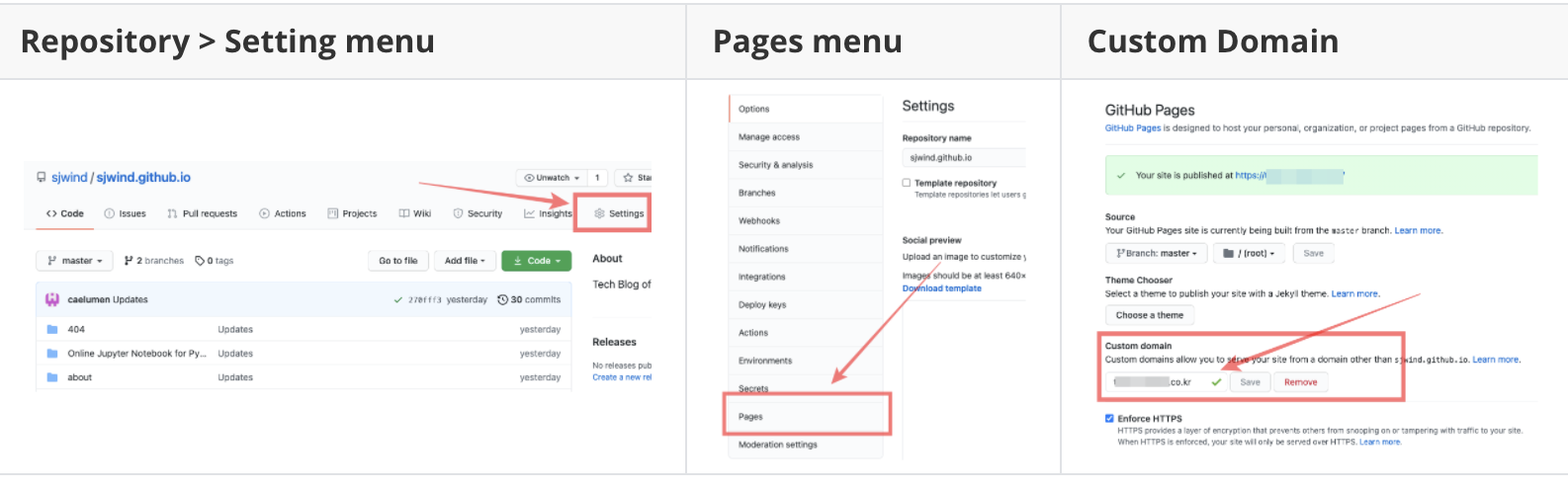Open the Insights tab
Viewport: 1568px width, 490px height.
point(548,213)
